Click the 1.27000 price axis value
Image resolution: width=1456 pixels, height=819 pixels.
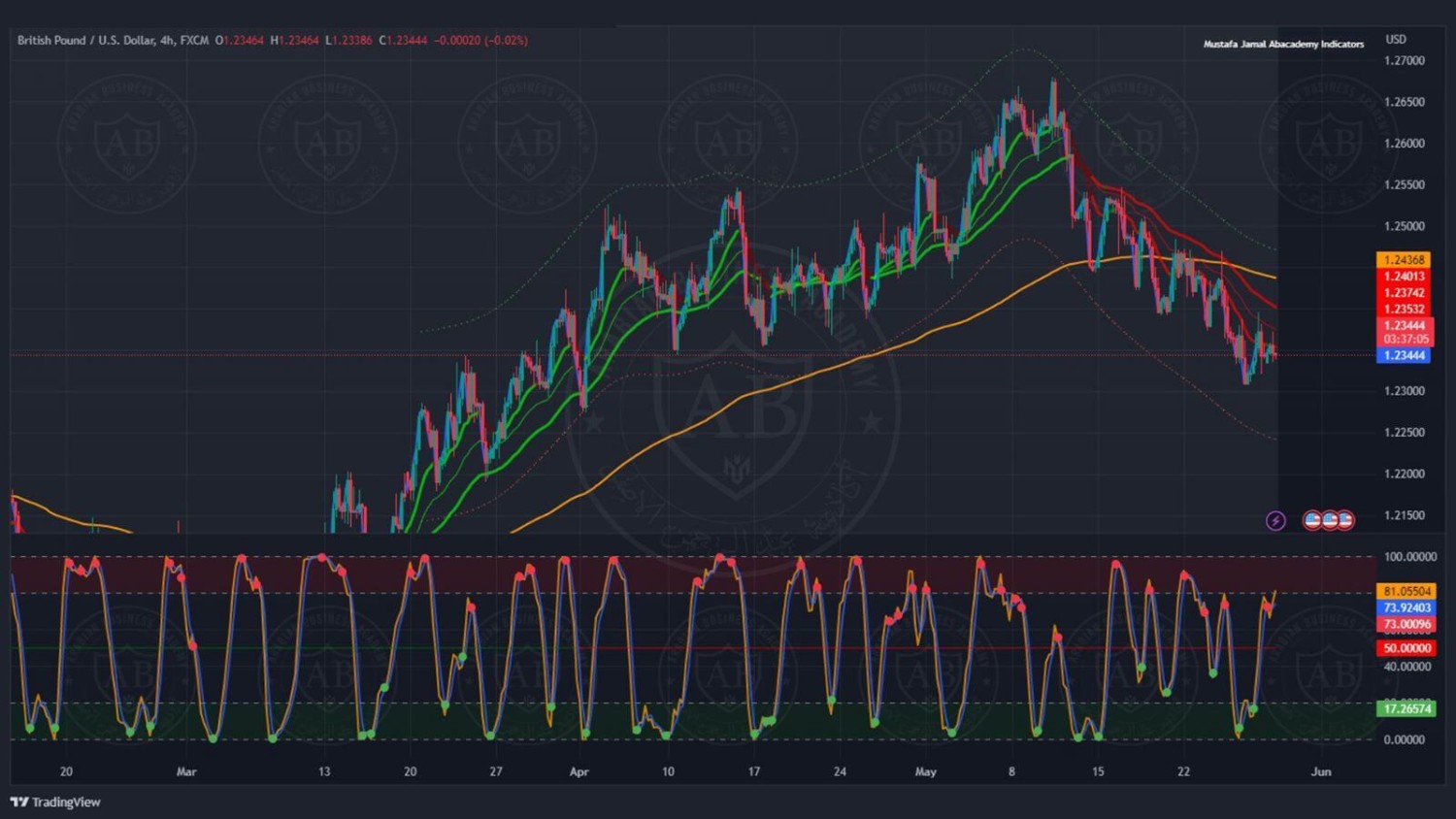pyautogui.click(x=1405, y=60)
